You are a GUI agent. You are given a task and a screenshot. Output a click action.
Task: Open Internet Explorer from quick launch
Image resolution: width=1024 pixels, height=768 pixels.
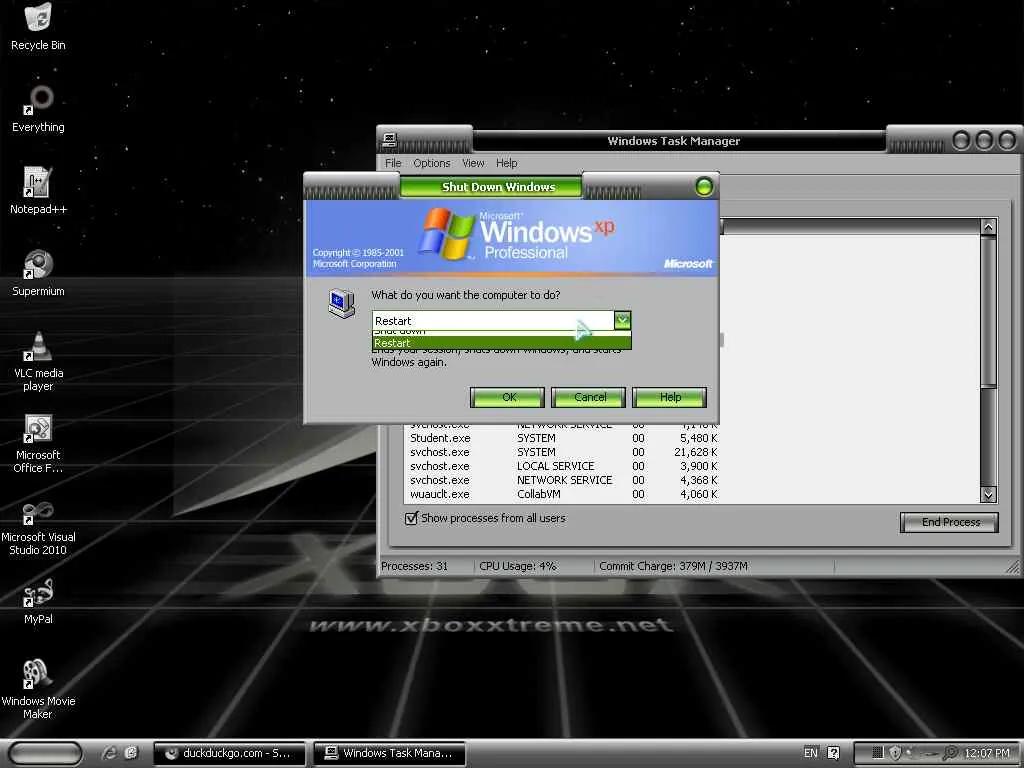coord(109,753)
